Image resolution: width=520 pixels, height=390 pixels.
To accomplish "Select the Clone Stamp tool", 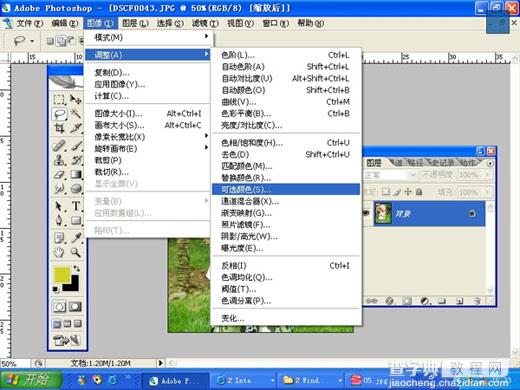I will click(x=59, y=160).
